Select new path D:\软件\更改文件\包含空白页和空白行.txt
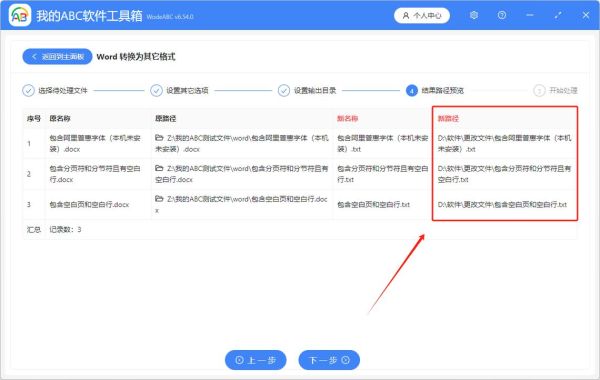The width and height of the screenshot is (600, 380). (x=502, y=205)
